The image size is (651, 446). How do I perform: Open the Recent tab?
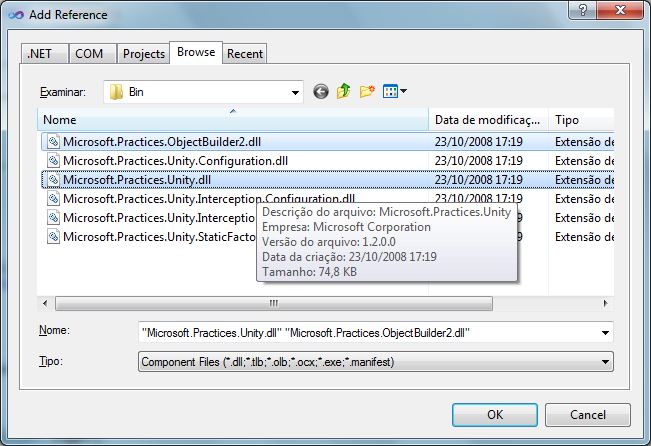(245, 54)
